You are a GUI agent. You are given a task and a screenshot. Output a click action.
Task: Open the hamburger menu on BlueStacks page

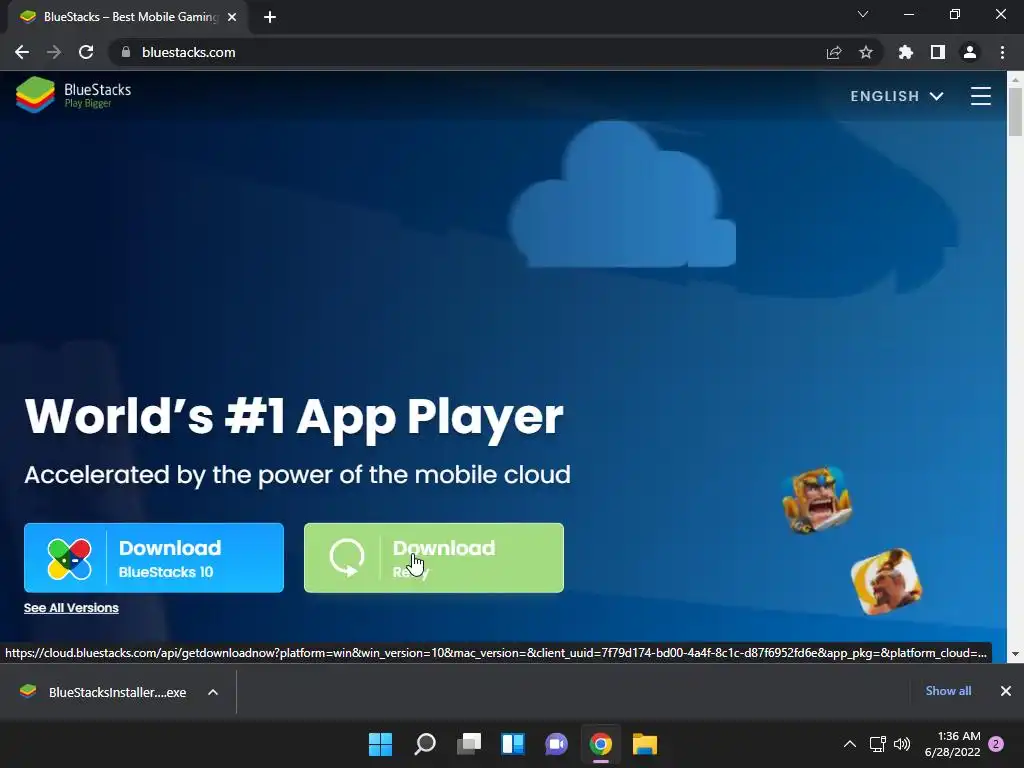980,96
